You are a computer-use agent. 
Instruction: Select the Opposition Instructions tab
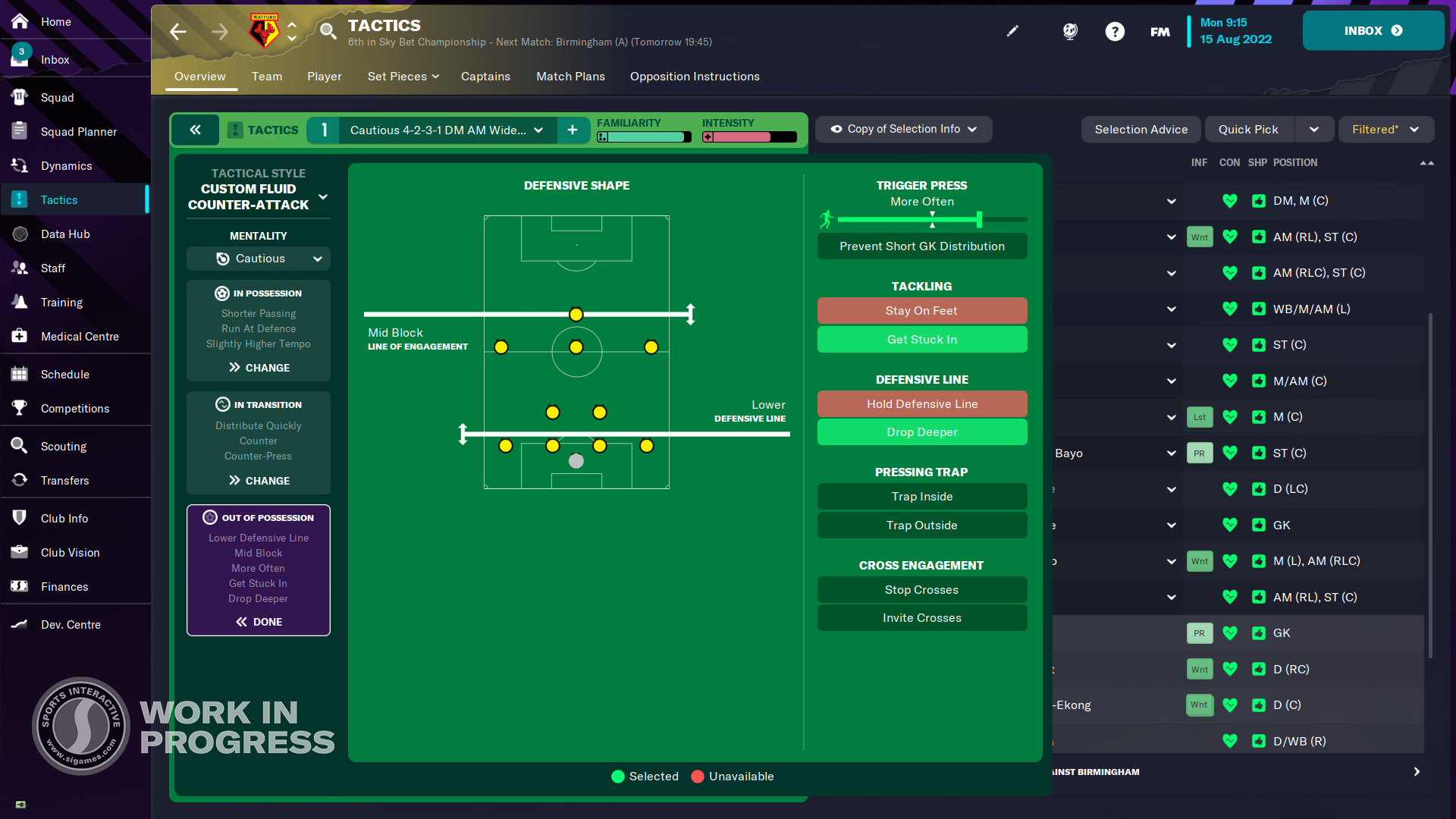point(695,76)
